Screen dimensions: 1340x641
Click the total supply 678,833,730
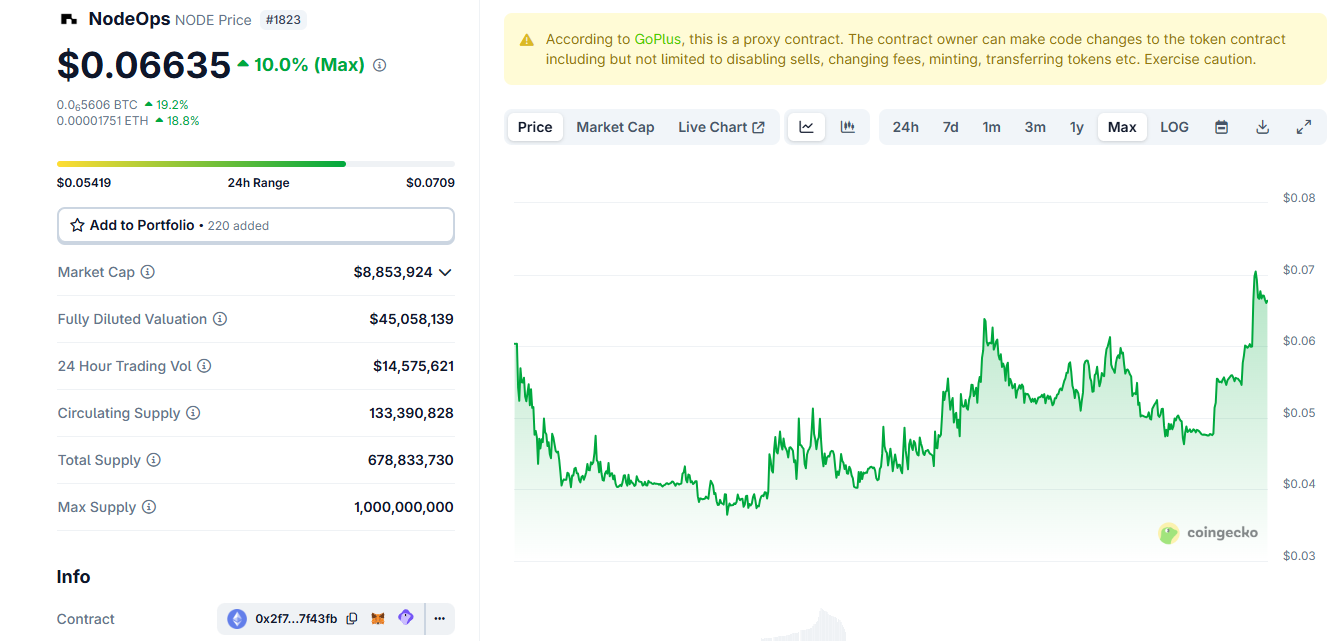coord(411,460)
